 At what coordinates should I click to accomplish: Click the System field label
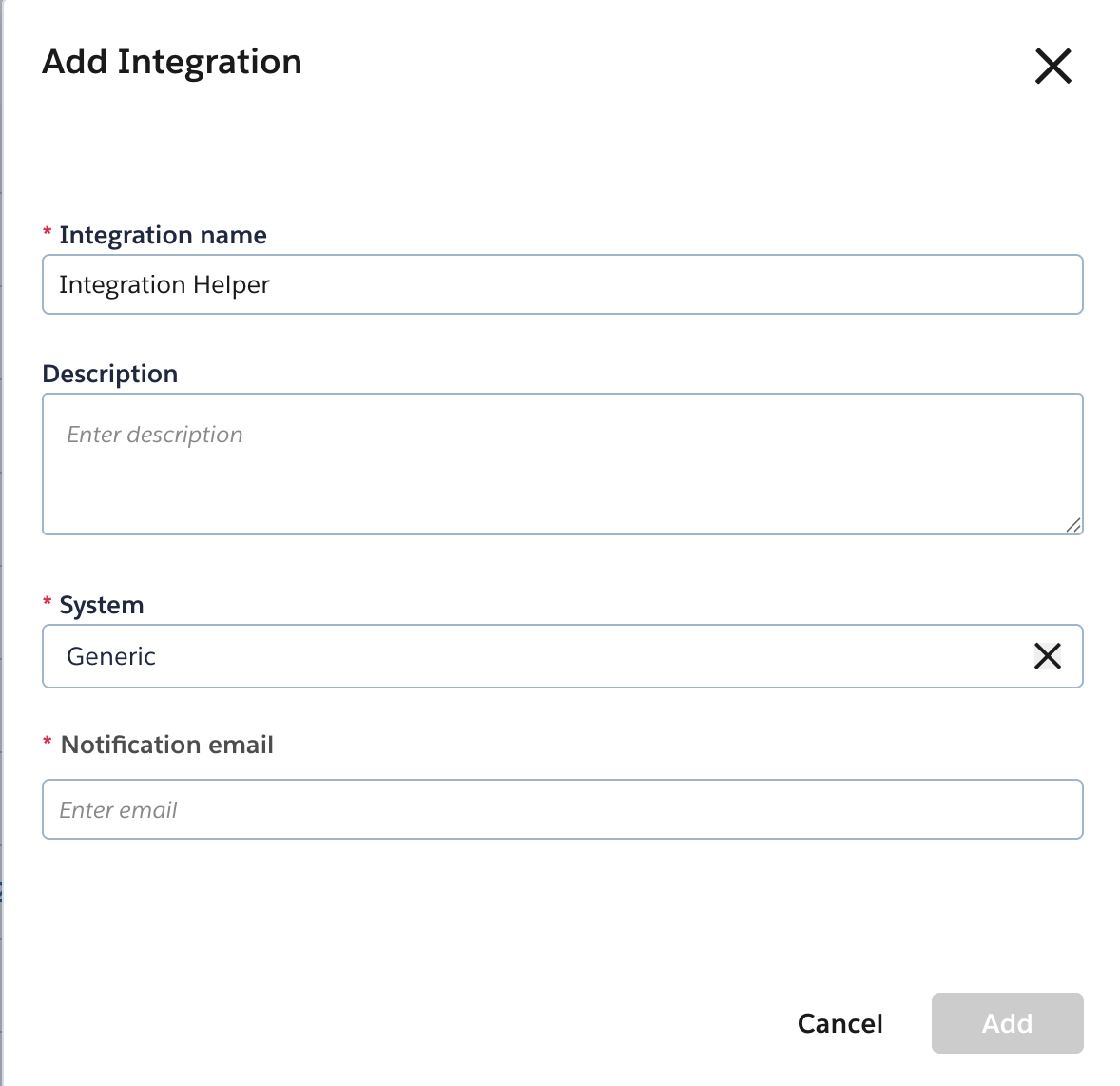click(102, 605)
